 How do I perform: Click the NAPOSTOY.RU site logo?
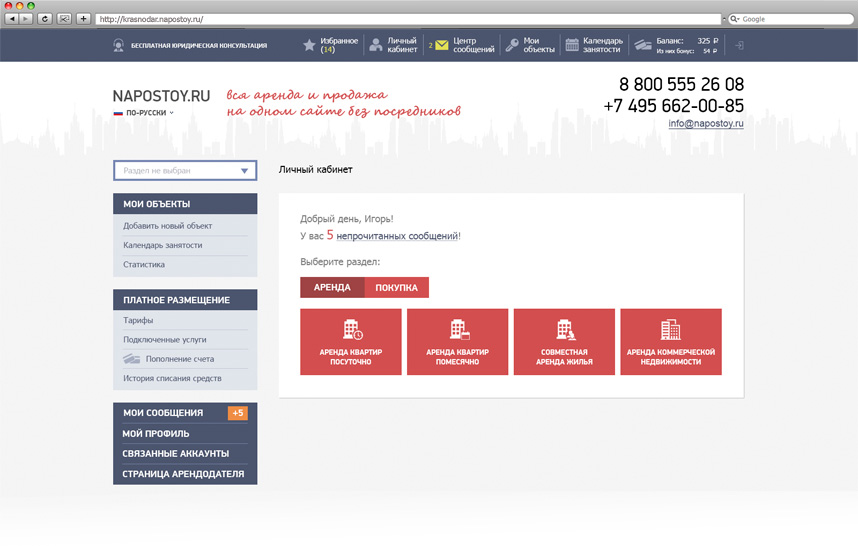pyautogui.click(x=161, y=96)
